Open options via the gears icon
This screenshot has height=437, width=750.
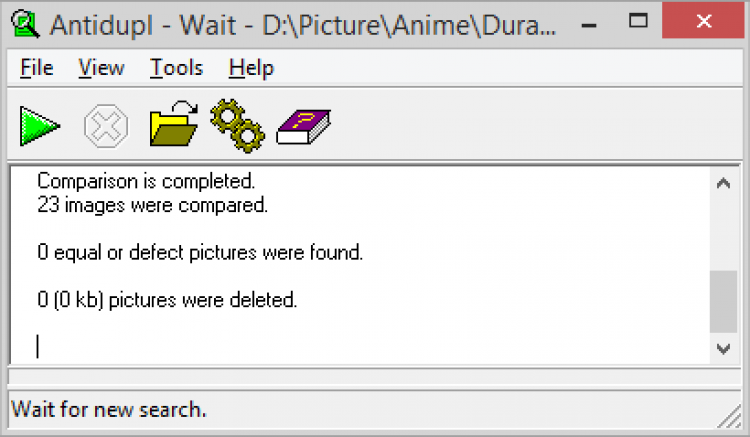coord(237,127)
